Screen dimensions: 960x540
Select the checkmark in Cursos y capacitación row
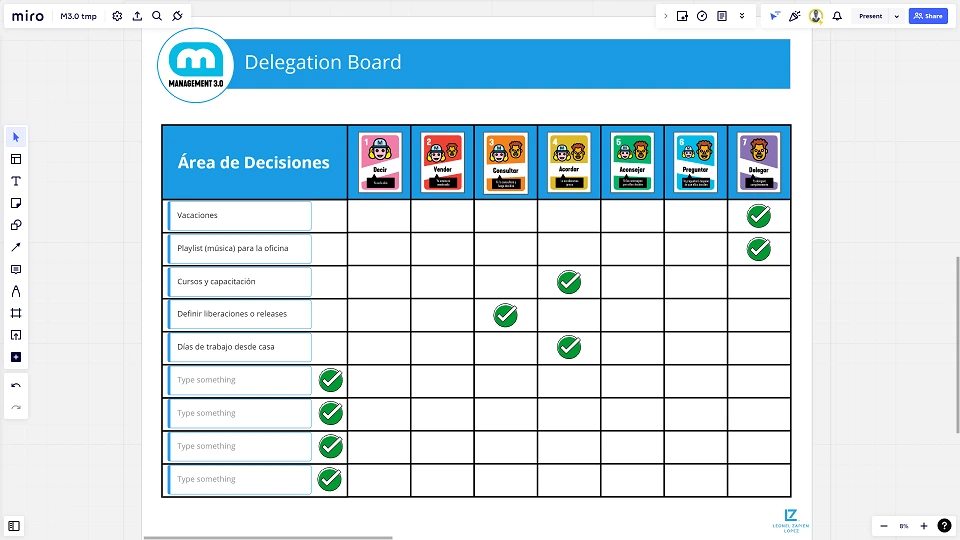(569, 283)
